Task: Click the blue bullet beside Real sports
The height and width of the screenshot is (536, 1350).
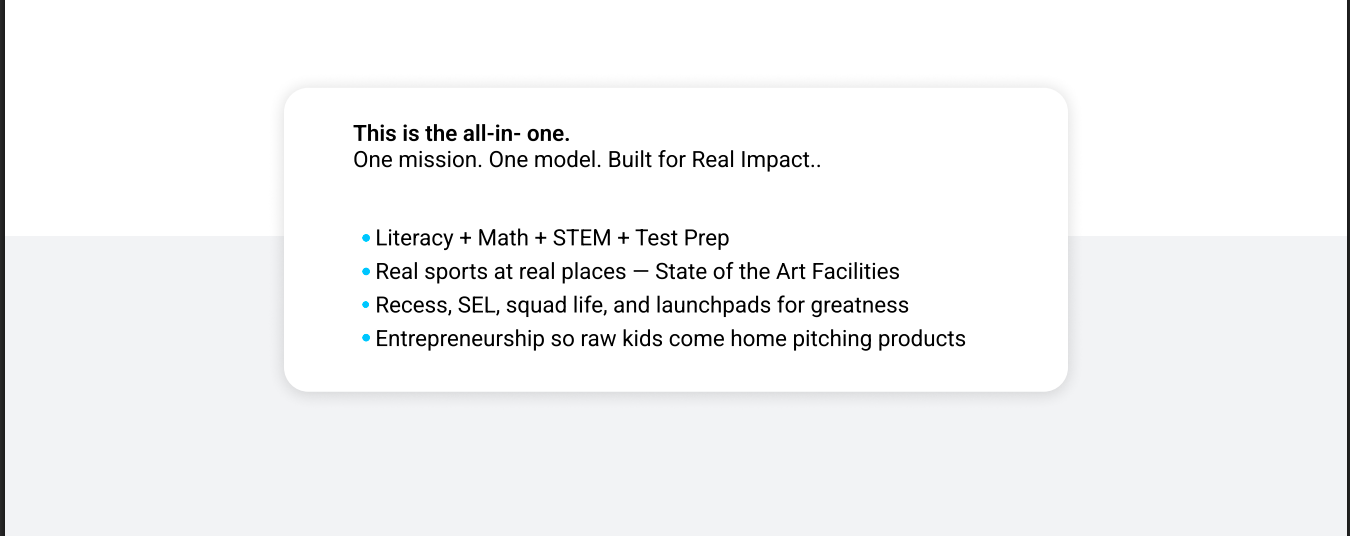Action: [x=366, y=272]
